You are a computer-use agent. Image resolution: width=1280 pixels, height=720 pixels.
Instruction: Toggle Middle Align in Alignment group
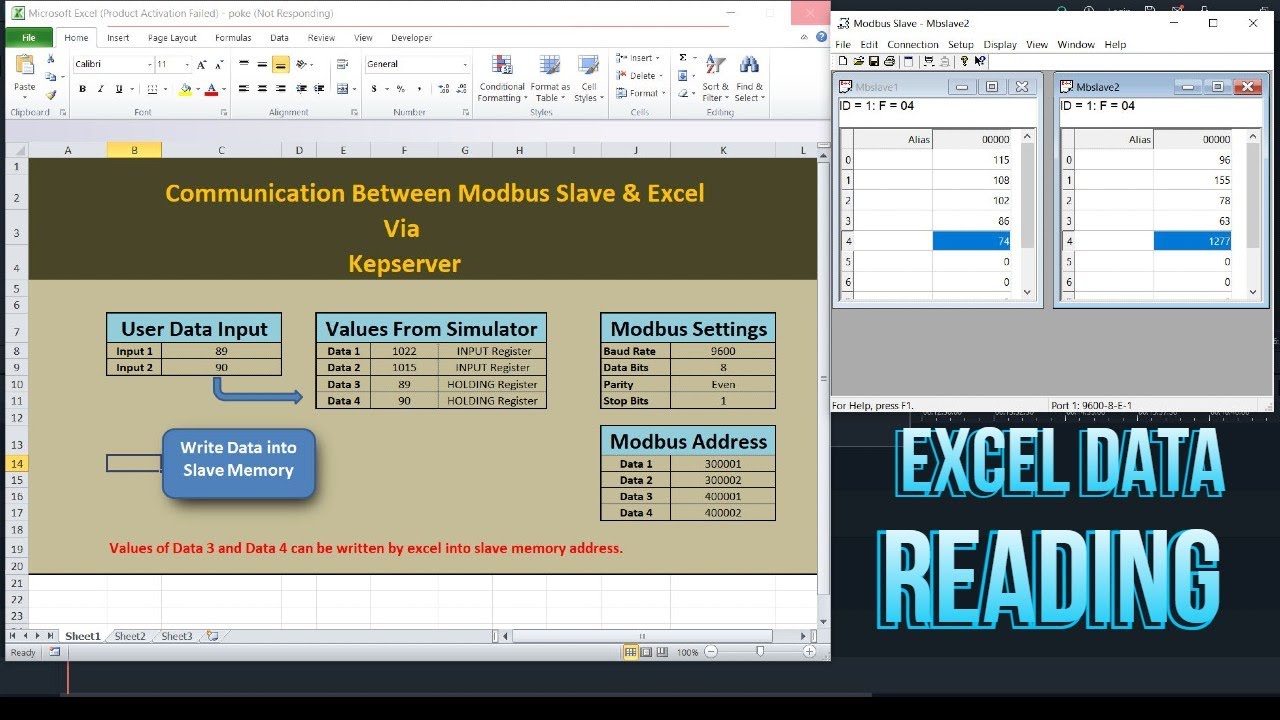point(262,64)
